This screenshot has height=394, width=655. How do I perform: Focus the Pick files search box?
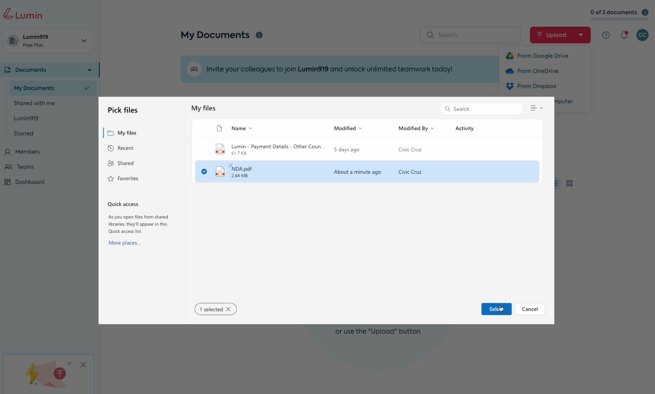tap(481, 109)
